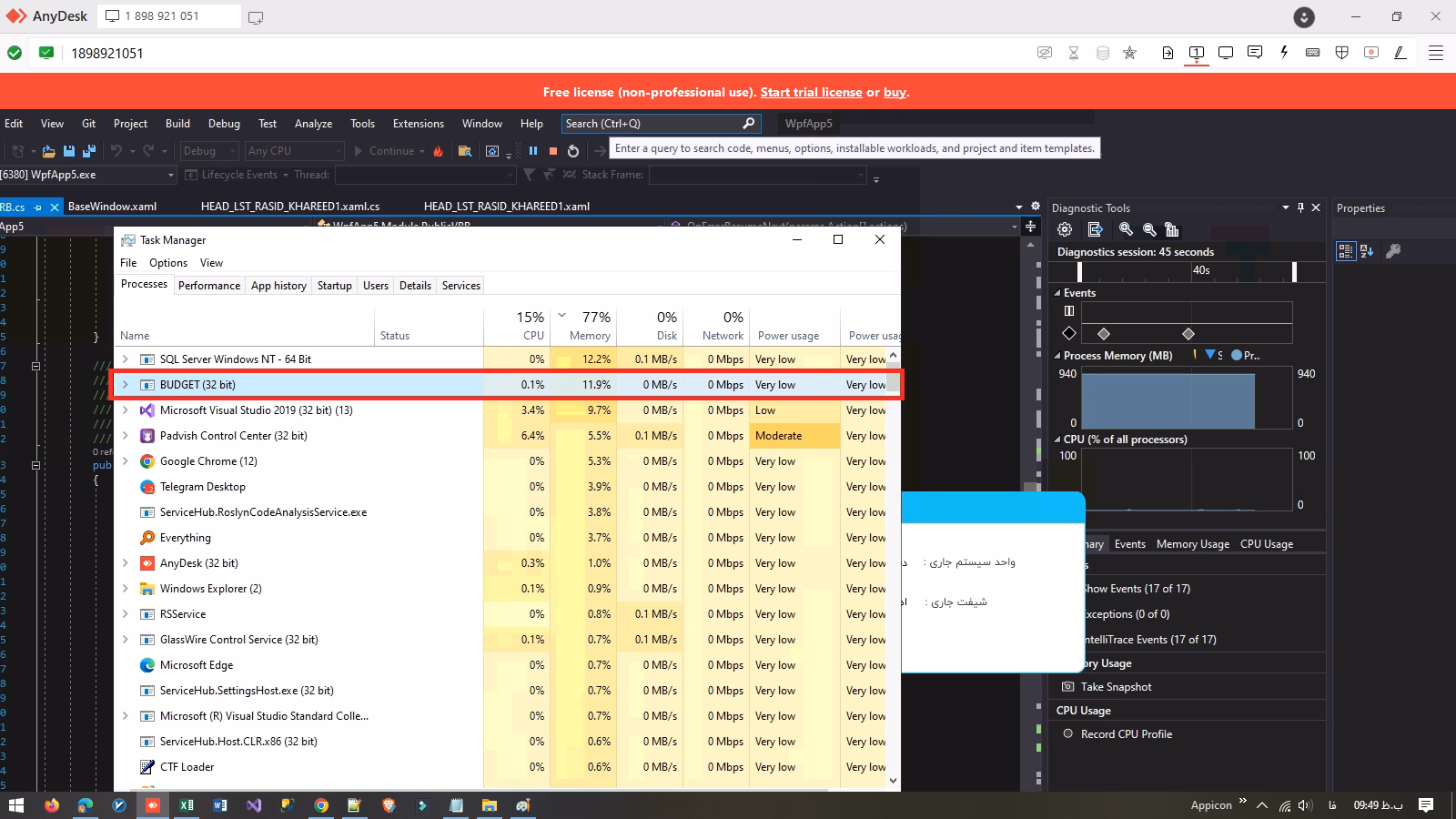This screenshot has width=1456, height=819.
Task: Switch to Memory Usage diagnostic tab
Action: 1192,544
